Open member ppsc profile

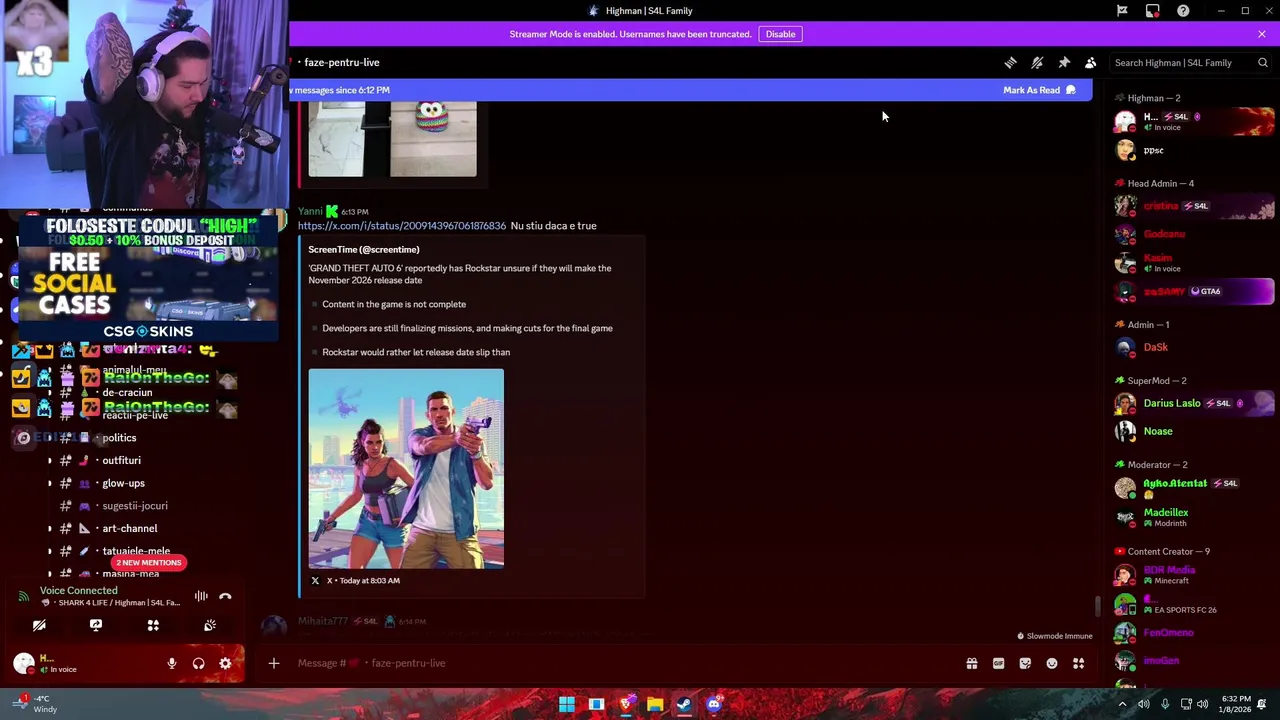(1194, 150)
